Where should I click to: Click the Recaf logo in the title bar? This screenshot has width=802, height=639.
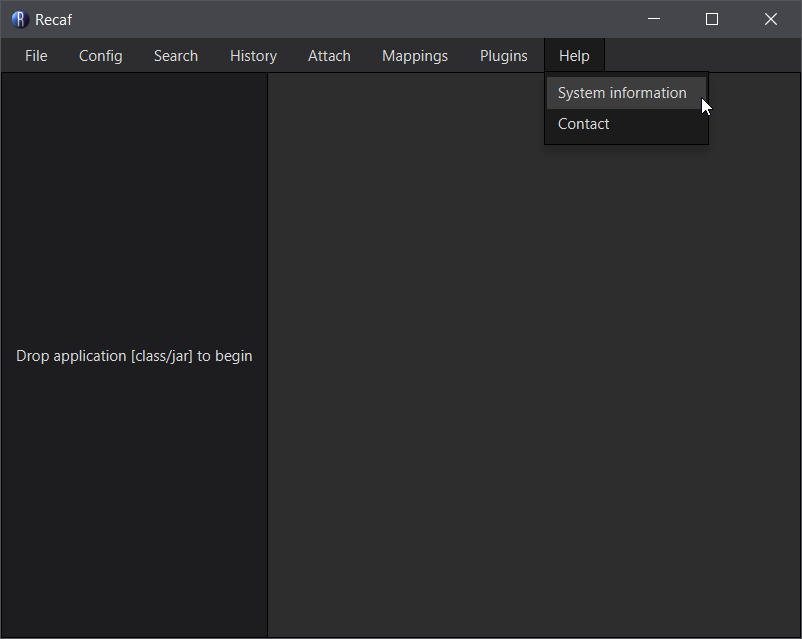click(19, 19)
